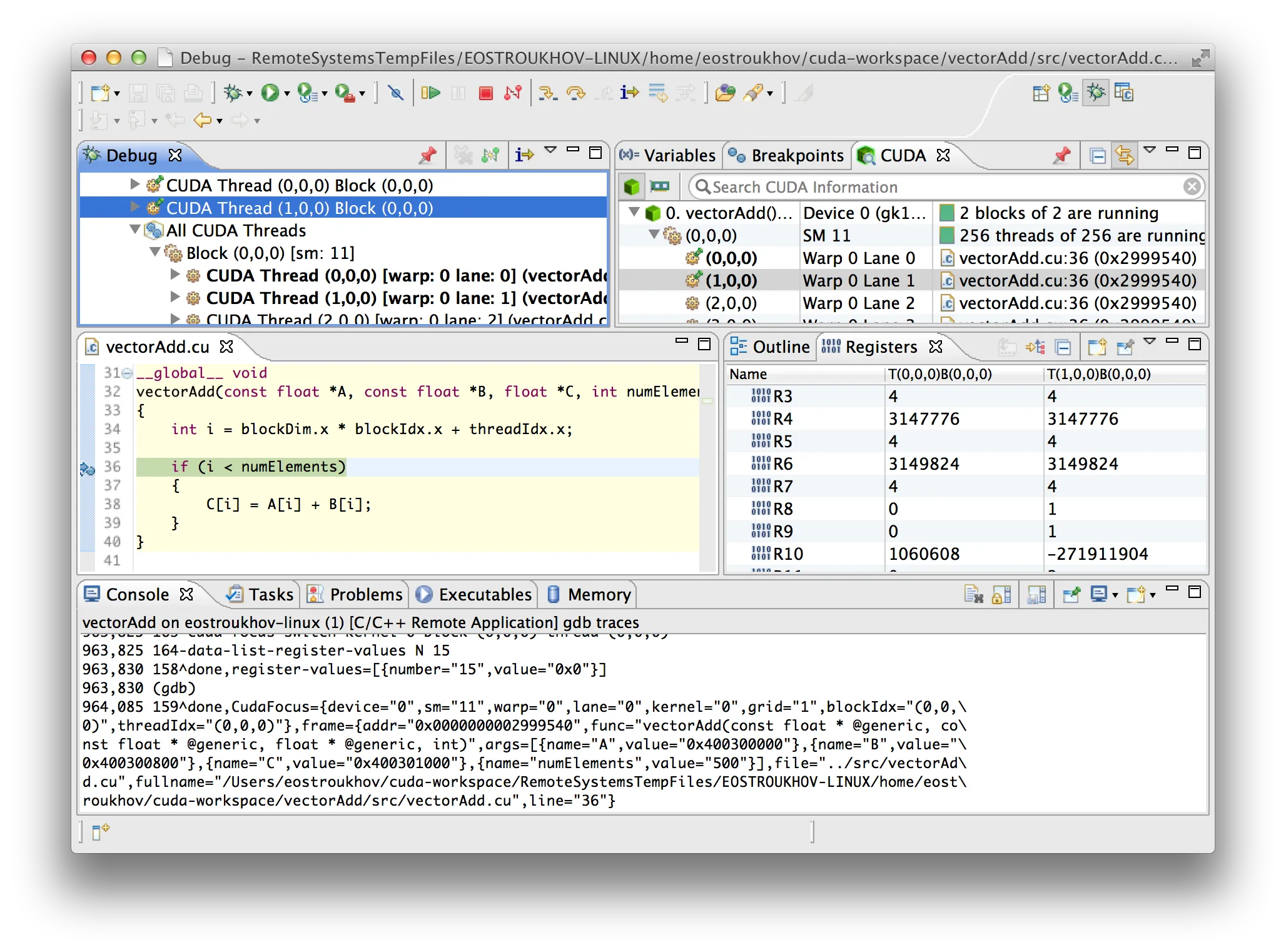Click the Disconnect debugger toolbar icon
This screenshot has height=952, width=1286.
pos(513,93)
